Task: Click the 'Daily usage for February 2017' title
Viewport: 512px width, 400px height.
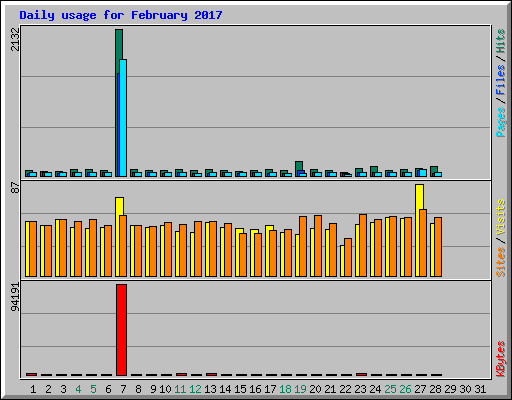Action: (121, 15)
